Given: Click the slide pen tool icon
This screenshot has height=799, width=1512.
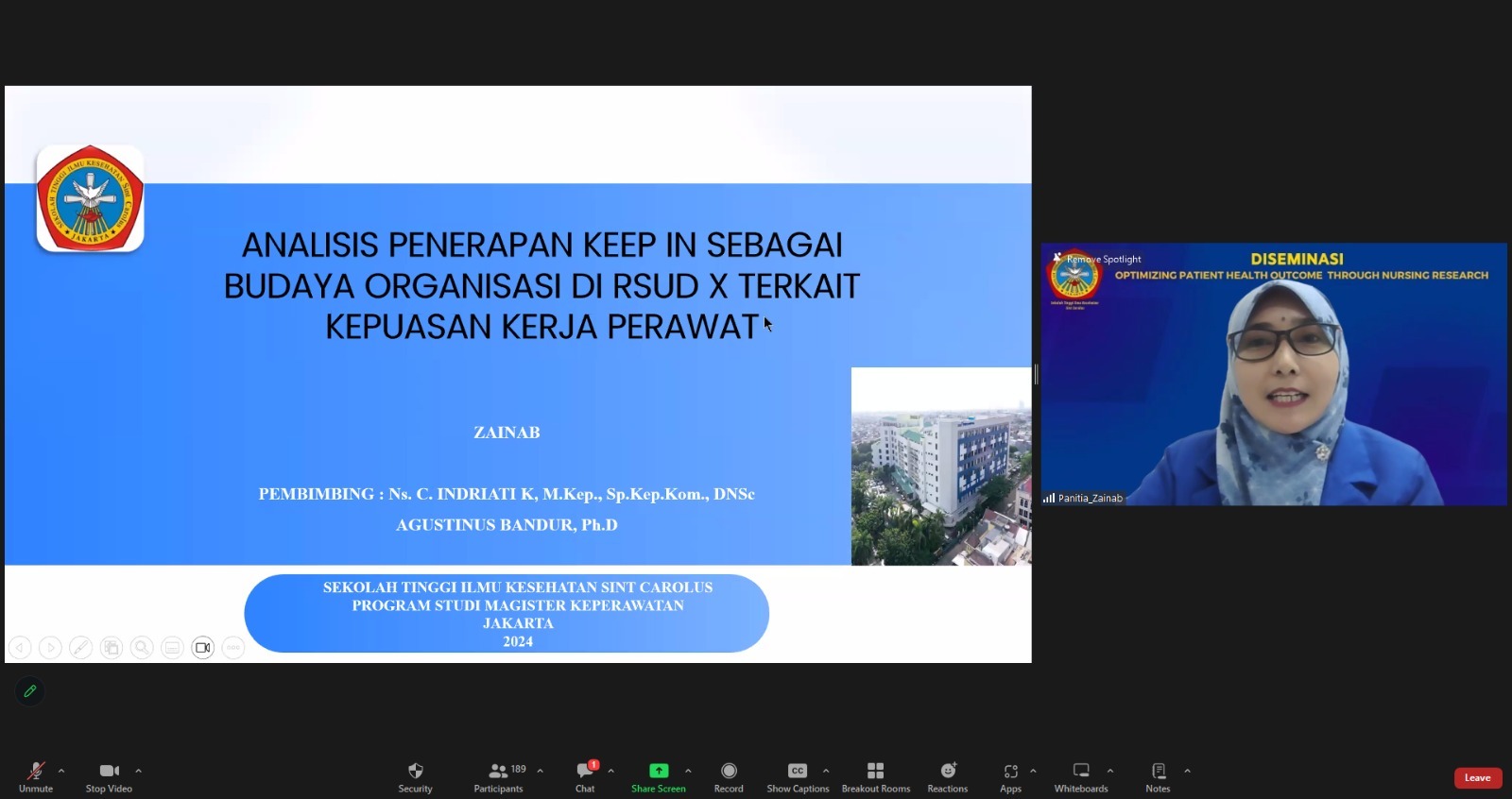Looking at the screenshot, I should point(81,648).
